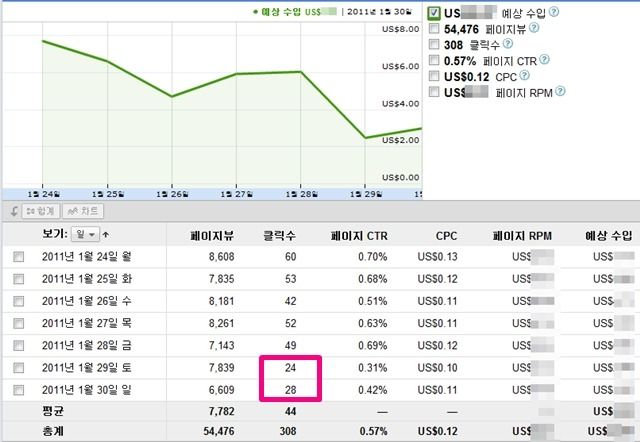Viewport: 640px width, 442px height.
Task: Check the 54,476 페이지뷰 metric checkbox
Action: click(x=434, y=29)
